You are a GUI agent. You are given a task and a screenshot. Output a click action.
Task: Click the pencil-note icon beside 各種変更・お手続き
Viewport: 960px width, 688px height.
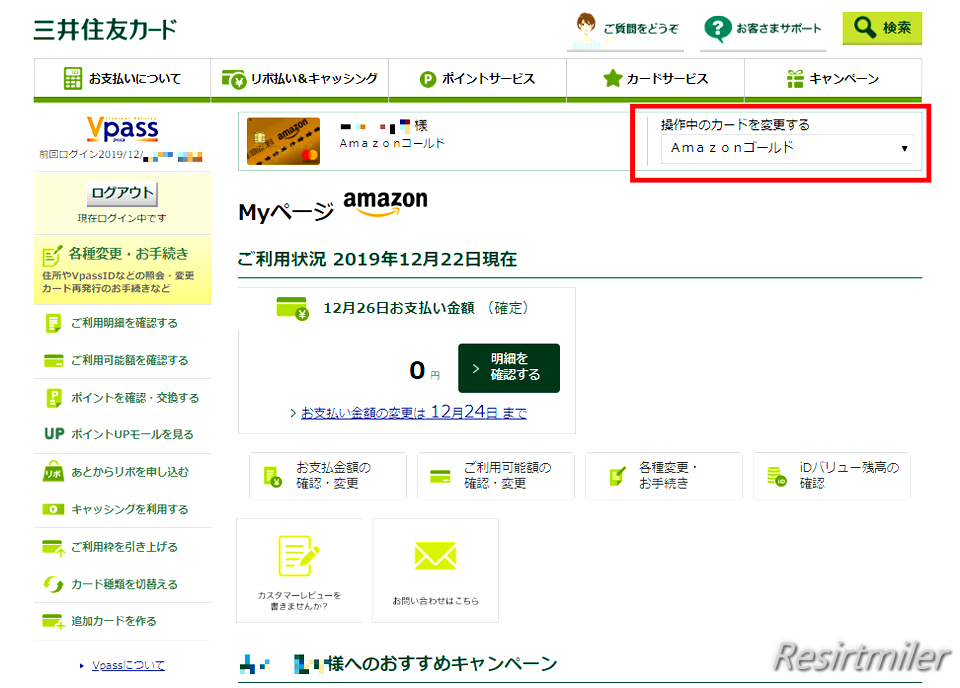click(x=52, y=255)
